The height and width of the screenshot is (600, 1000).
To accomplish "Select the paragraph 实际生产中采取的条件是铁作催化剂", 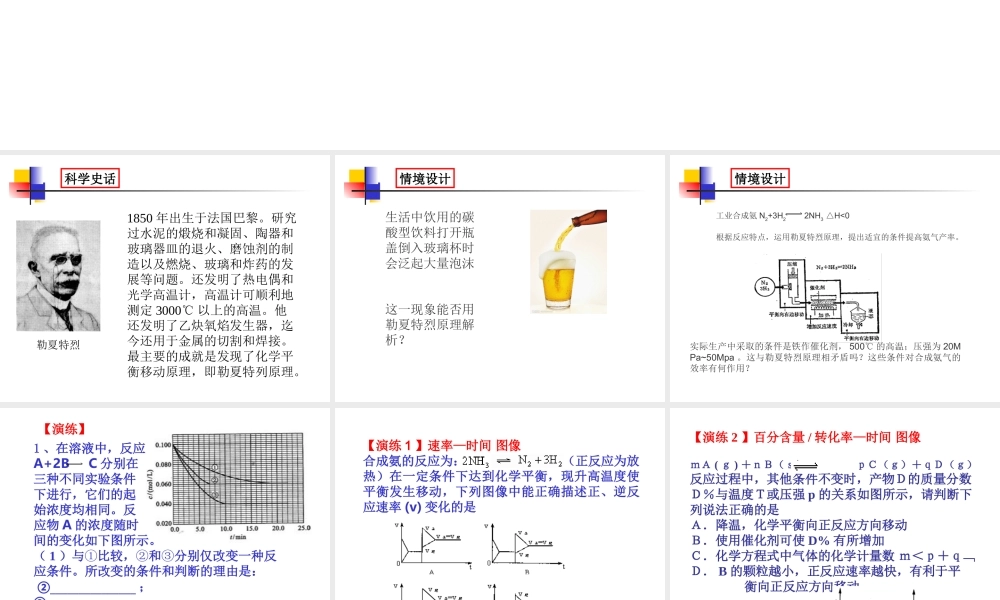I will click(825, 357).
